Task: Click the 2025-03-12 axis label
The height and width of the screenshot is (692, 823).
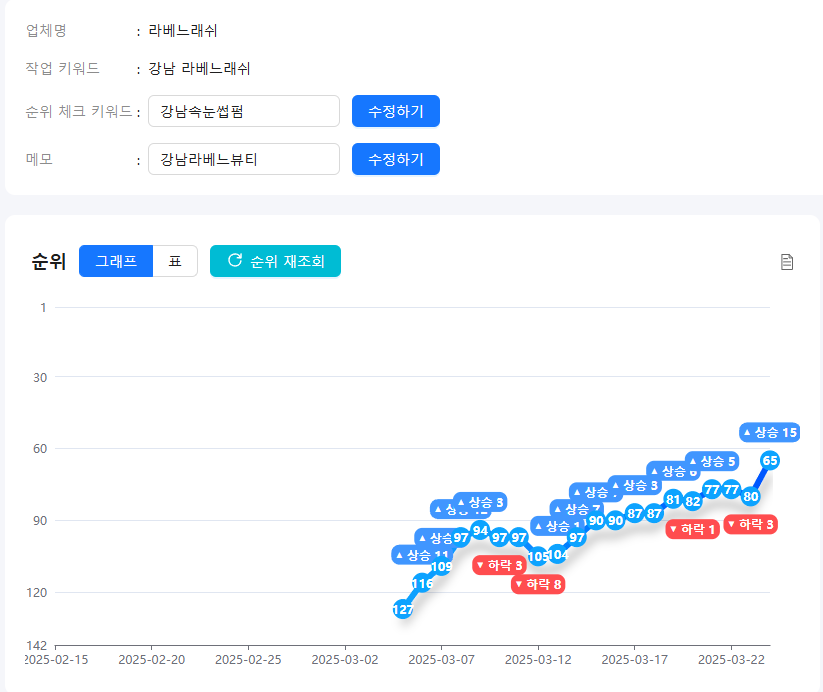Action: coord(538,659)
